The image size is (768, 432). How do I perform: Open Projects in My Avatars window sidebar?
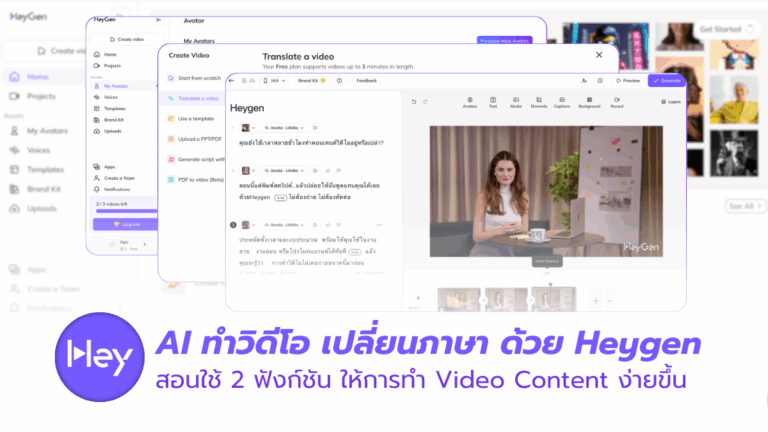(x=107, y=66)
